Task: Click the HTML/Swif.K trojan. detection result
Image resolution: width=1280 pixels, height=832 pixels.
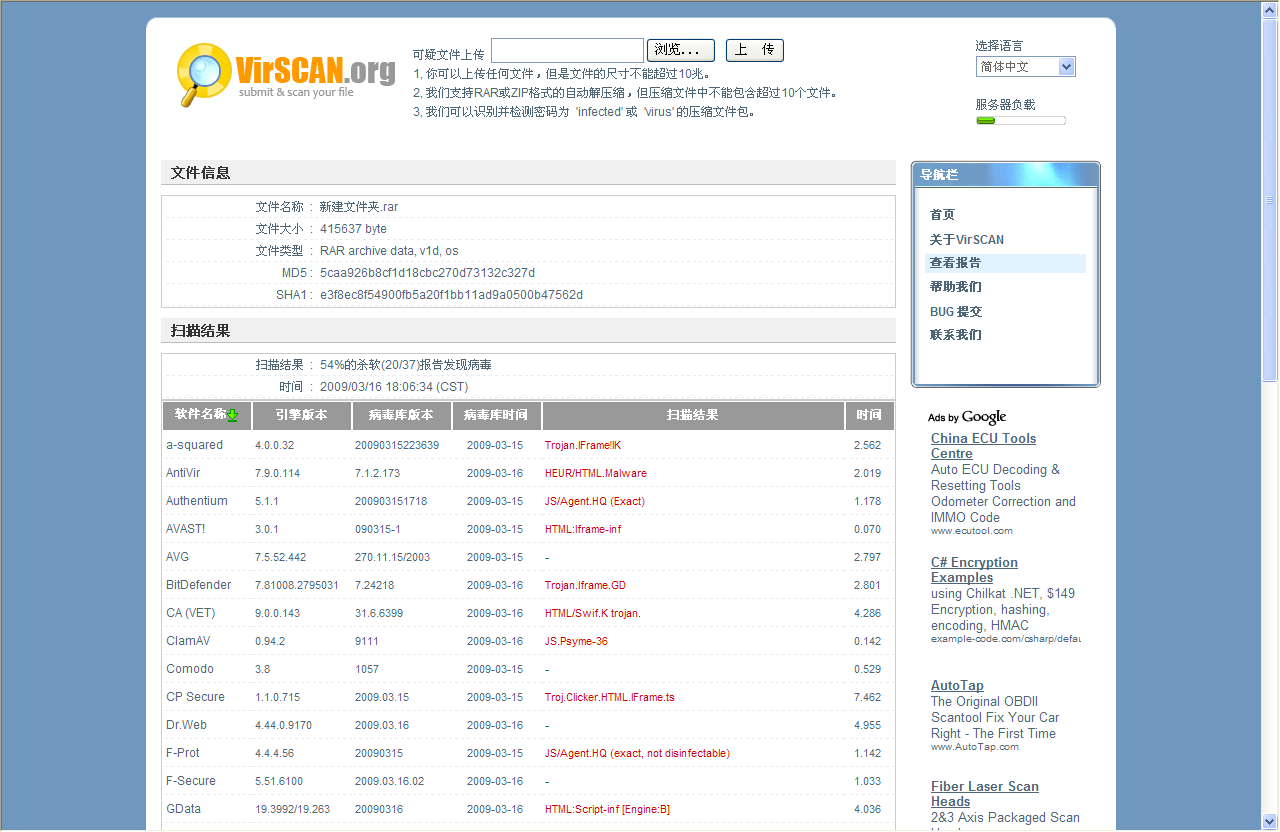Action: [x=593, y=613]
